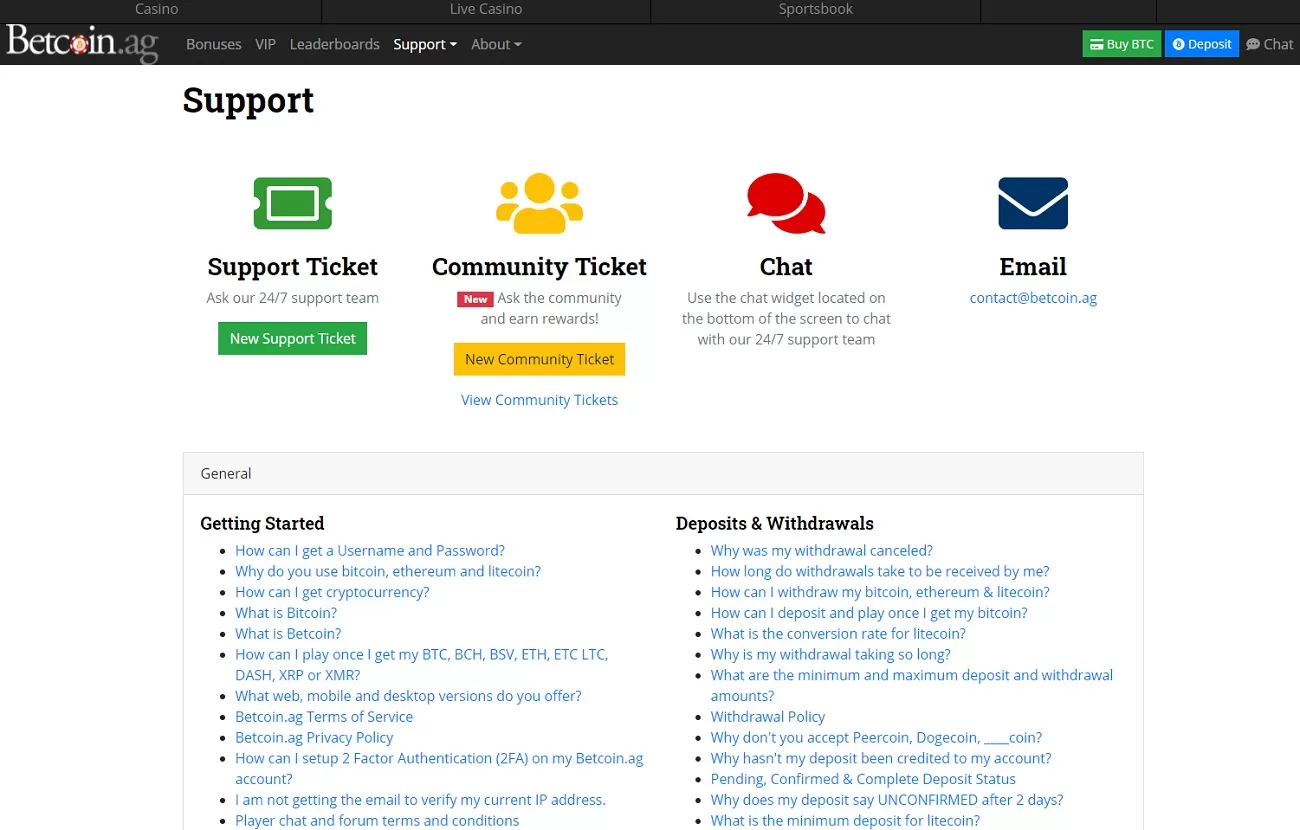The height and width of the screenshot is (830, 1300).
Task: Open 'not getting the email to verify IP' link
Action: (x=420, y=800)
